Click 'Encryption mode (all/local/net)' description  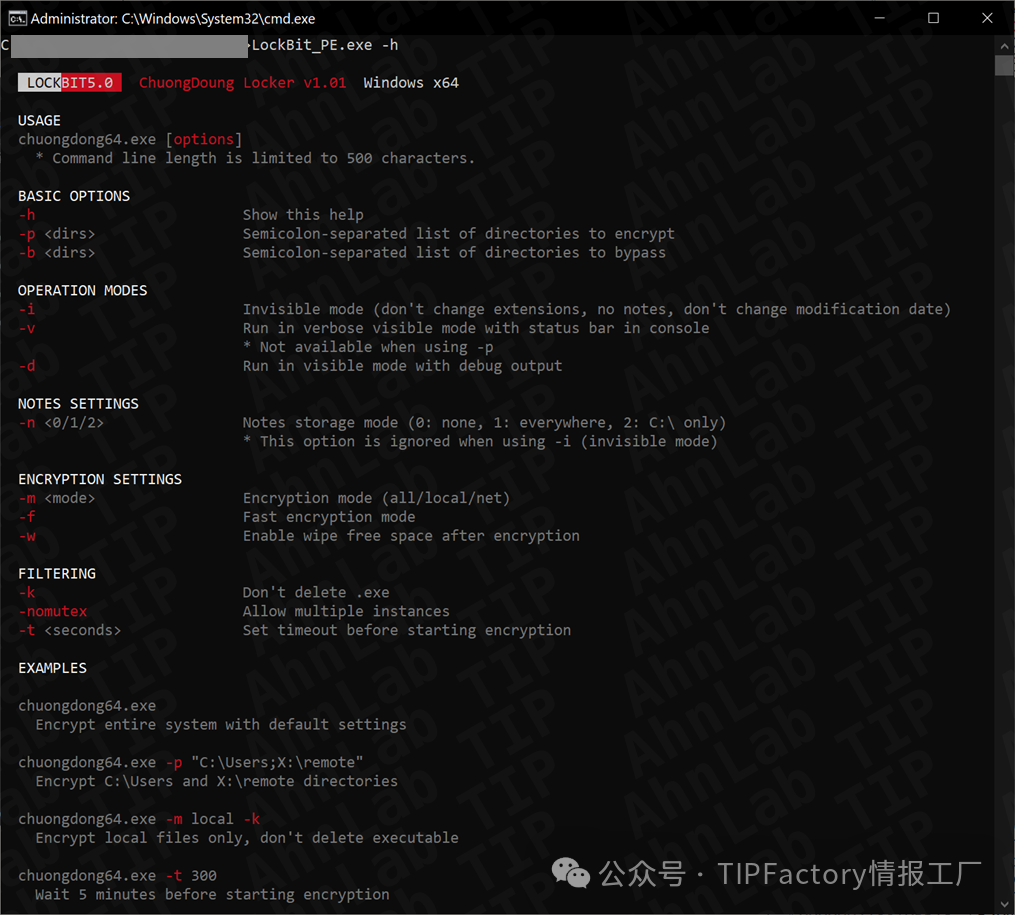pos(376,498)
